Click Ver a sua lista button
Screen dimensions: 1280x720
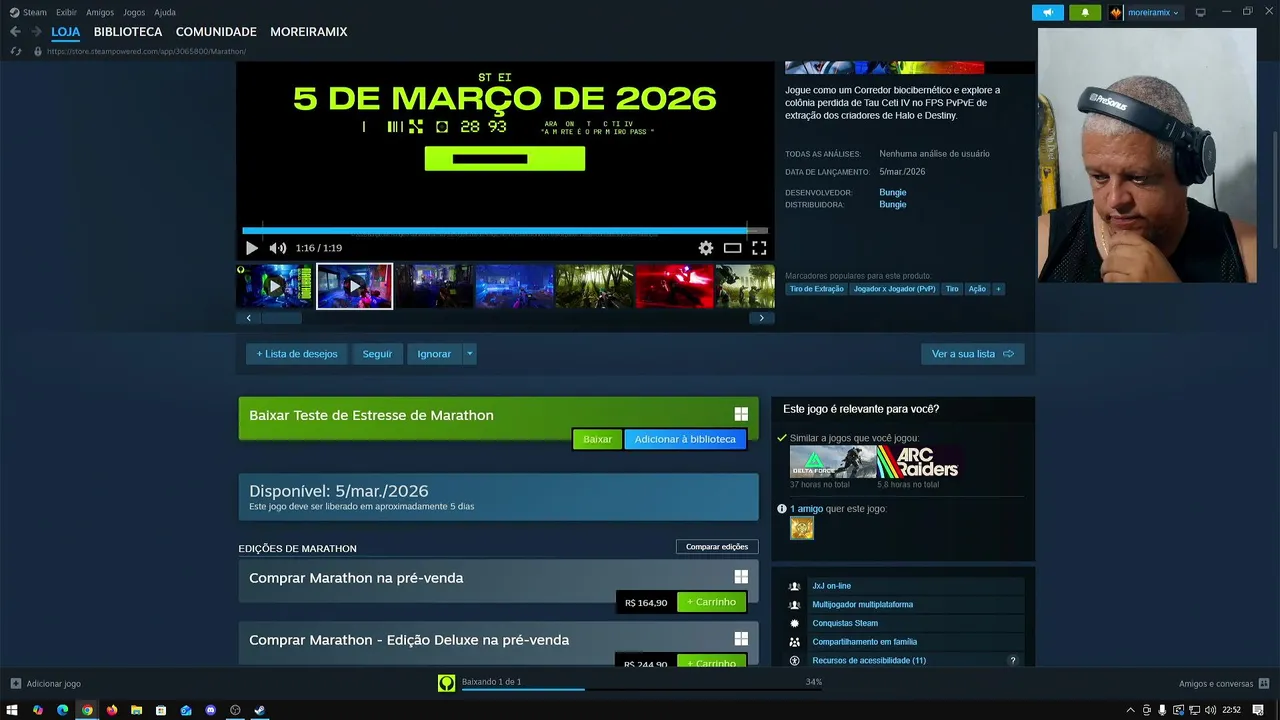click(972, 354)
